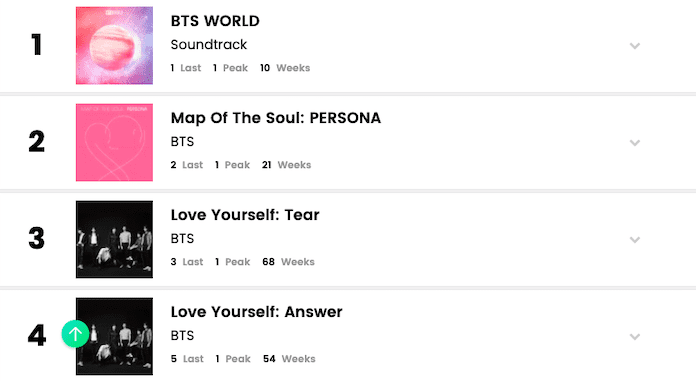Click the Love Yourself: Answer title

[257, 312]
